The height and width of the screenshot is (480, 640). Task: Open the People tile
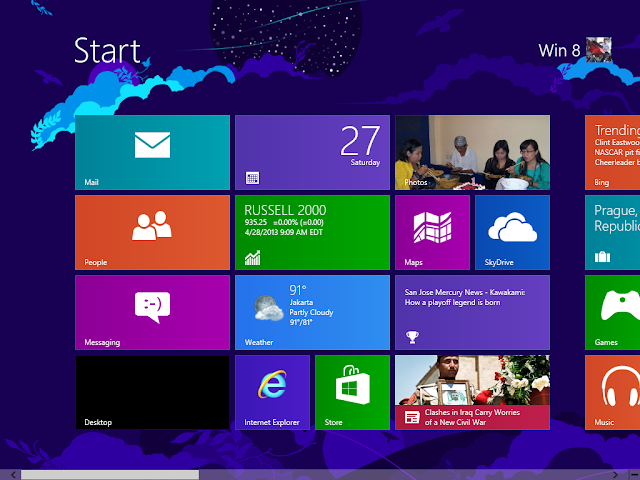[152, 232]
